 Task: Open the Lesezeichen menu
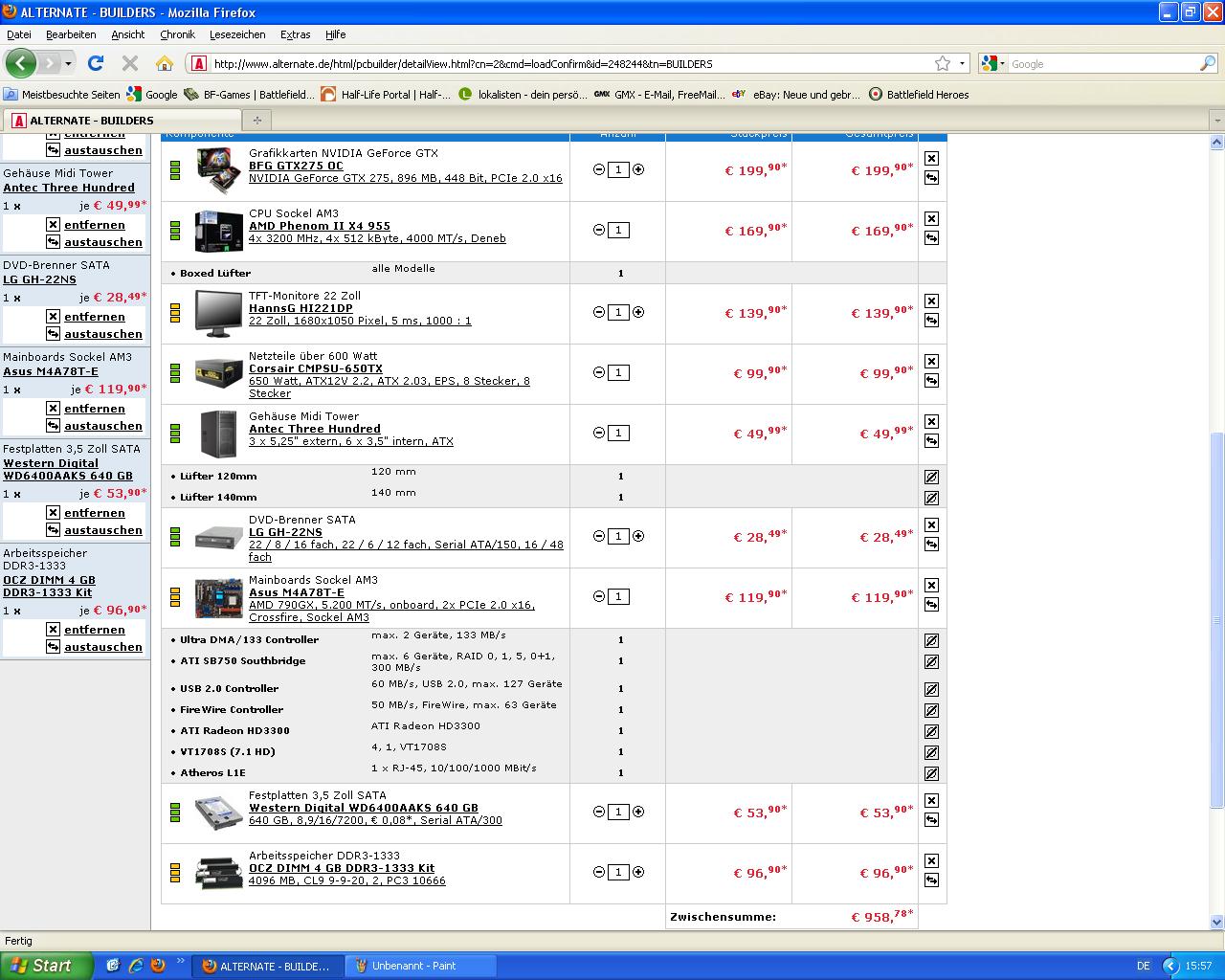[x=237, y=33]
